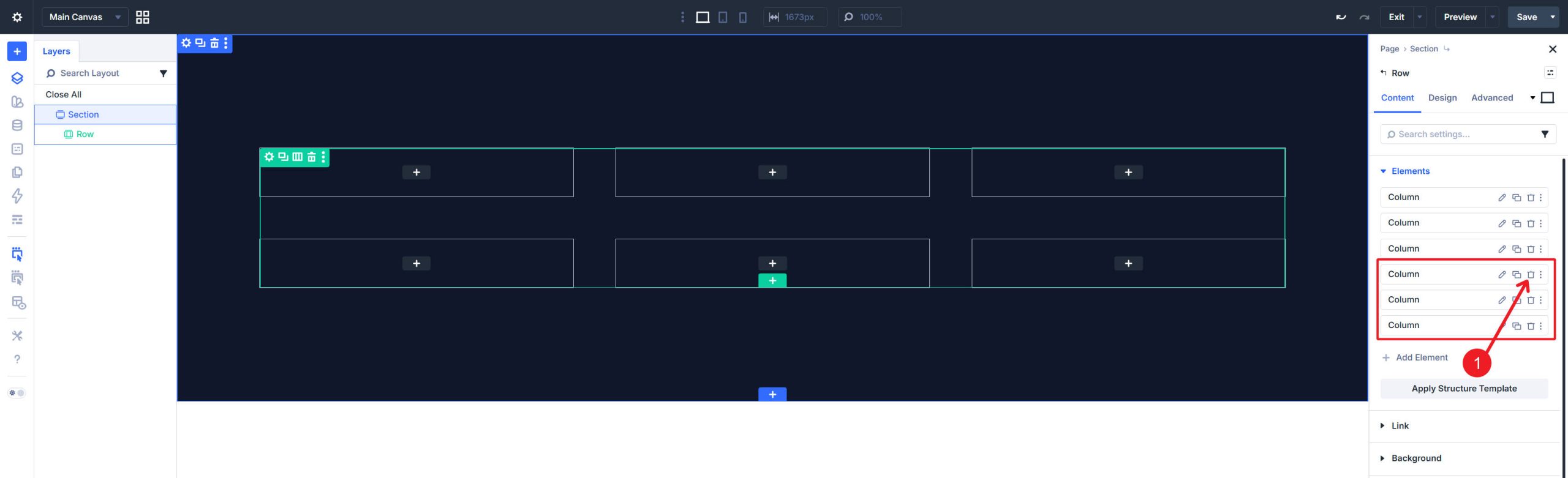This screenshot has height=478, width=1568.
Task: Open the wireframe view icon with eye
Action: pyautogui.click(x=18, y=302)
